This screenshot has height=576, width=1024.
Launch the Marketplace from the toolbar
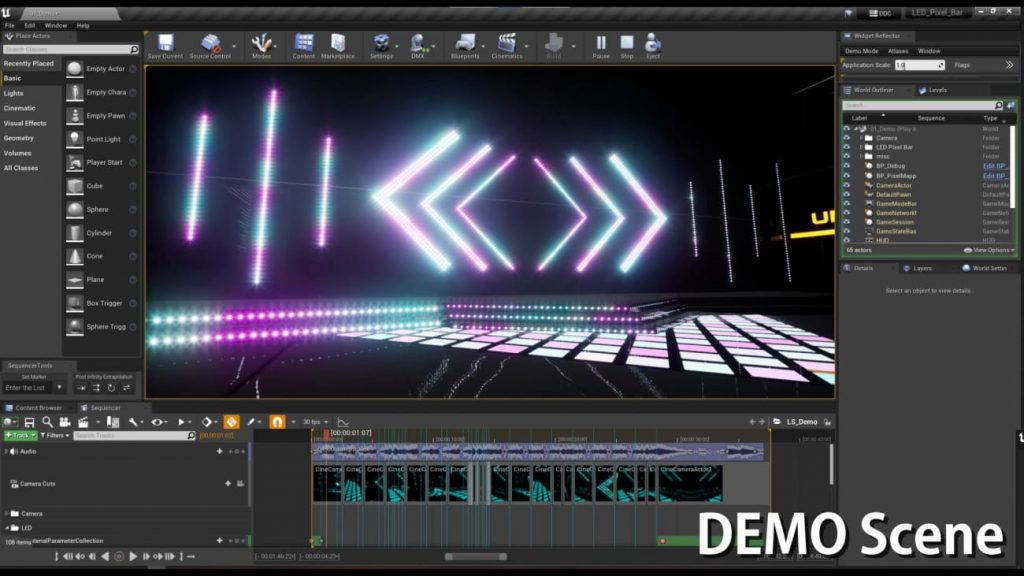point(338,44)
